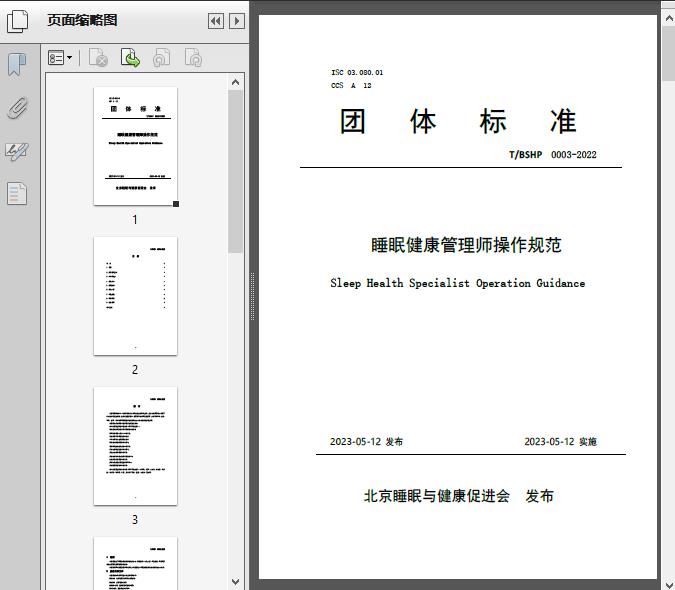Click the document scrollbar thumb

(669, 53)
